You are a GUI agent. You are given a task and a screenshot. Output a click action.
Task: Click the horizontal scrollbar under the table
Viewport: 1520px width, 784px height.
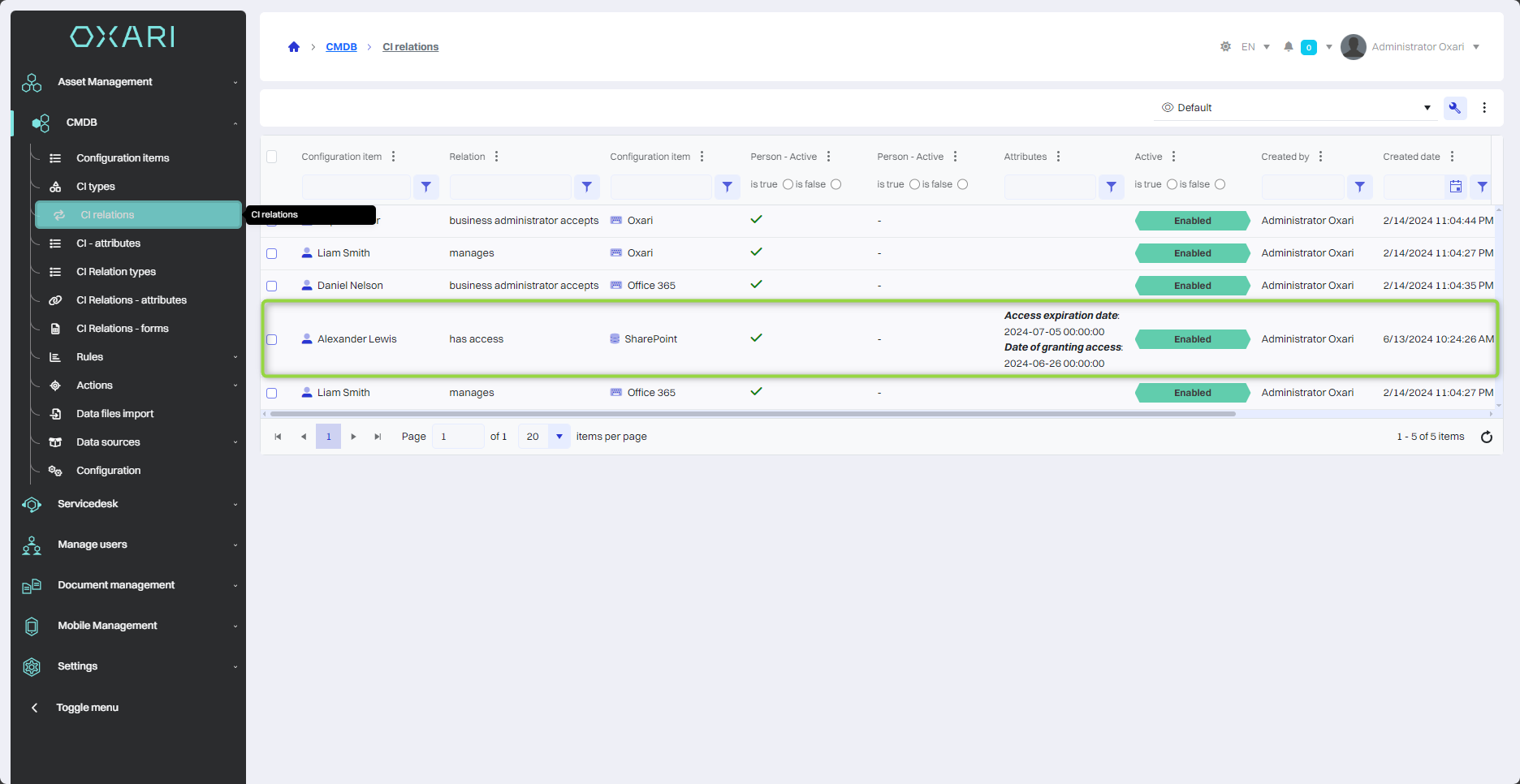click(751, 414)
